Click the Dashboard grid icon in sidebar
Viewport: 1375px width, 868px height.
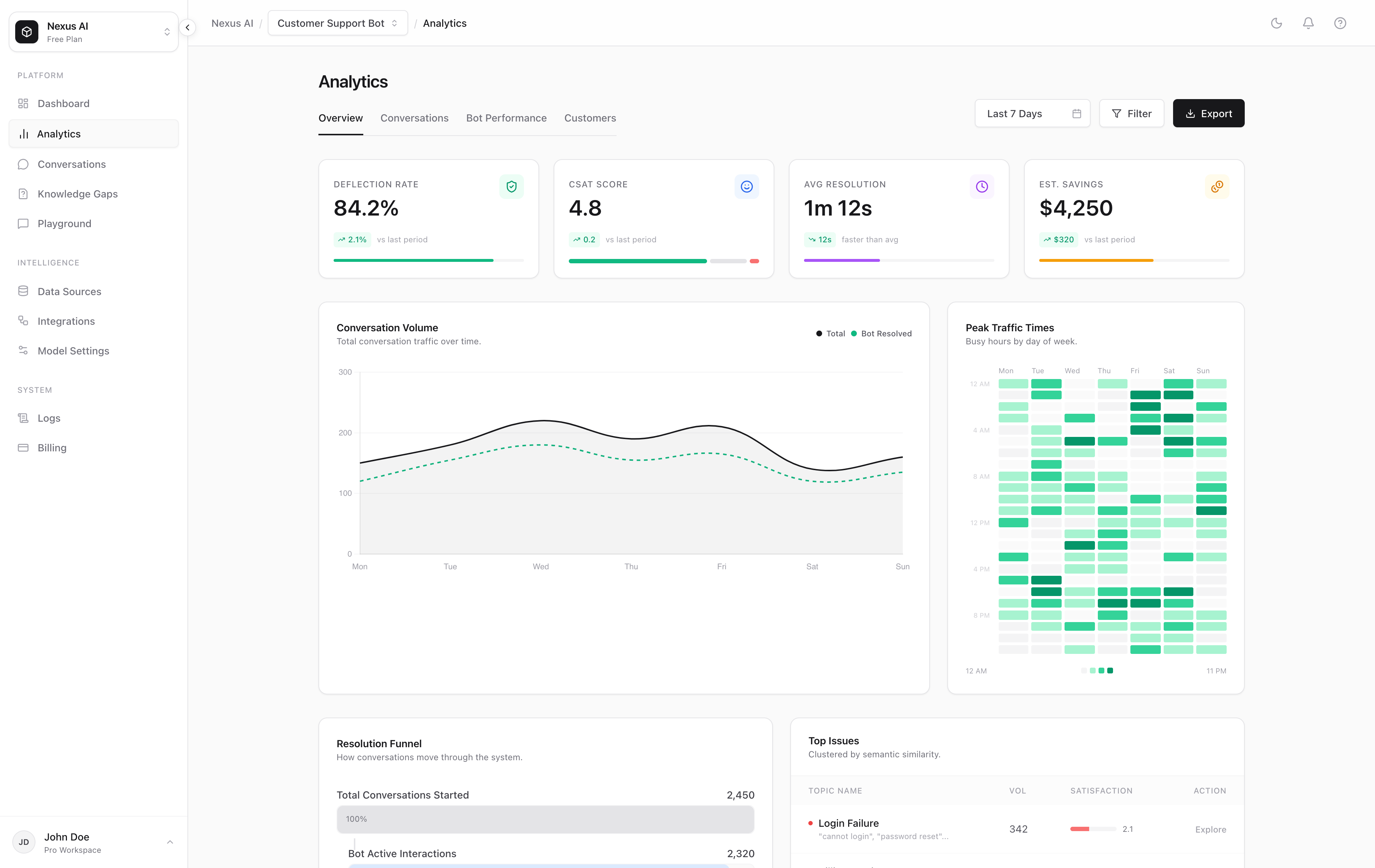23,103
